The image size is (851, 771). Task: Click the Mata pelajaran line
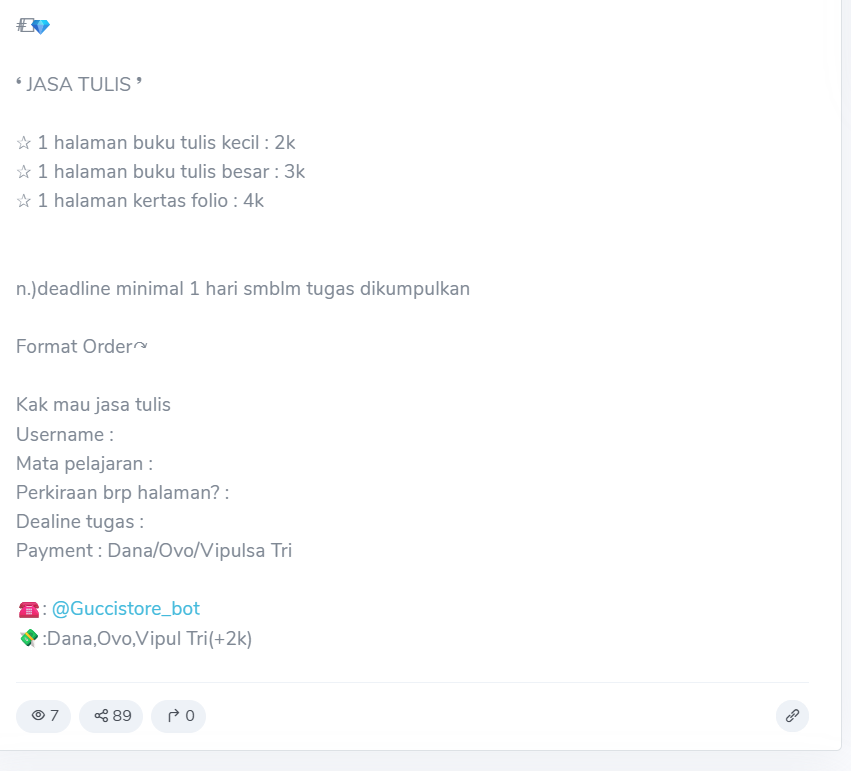(84, 464)
